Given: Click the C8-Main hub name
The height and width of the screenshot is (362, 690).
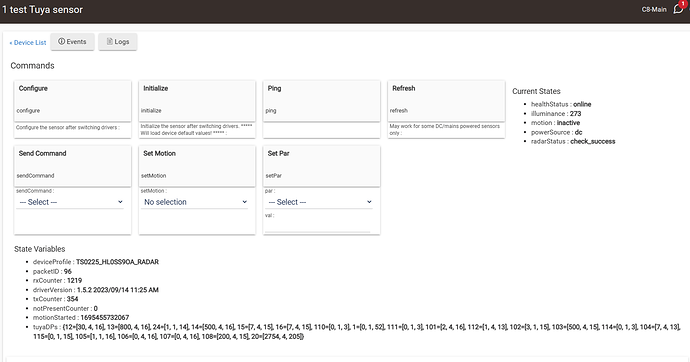Looking at the screenshot, I should tap(654, 9).
